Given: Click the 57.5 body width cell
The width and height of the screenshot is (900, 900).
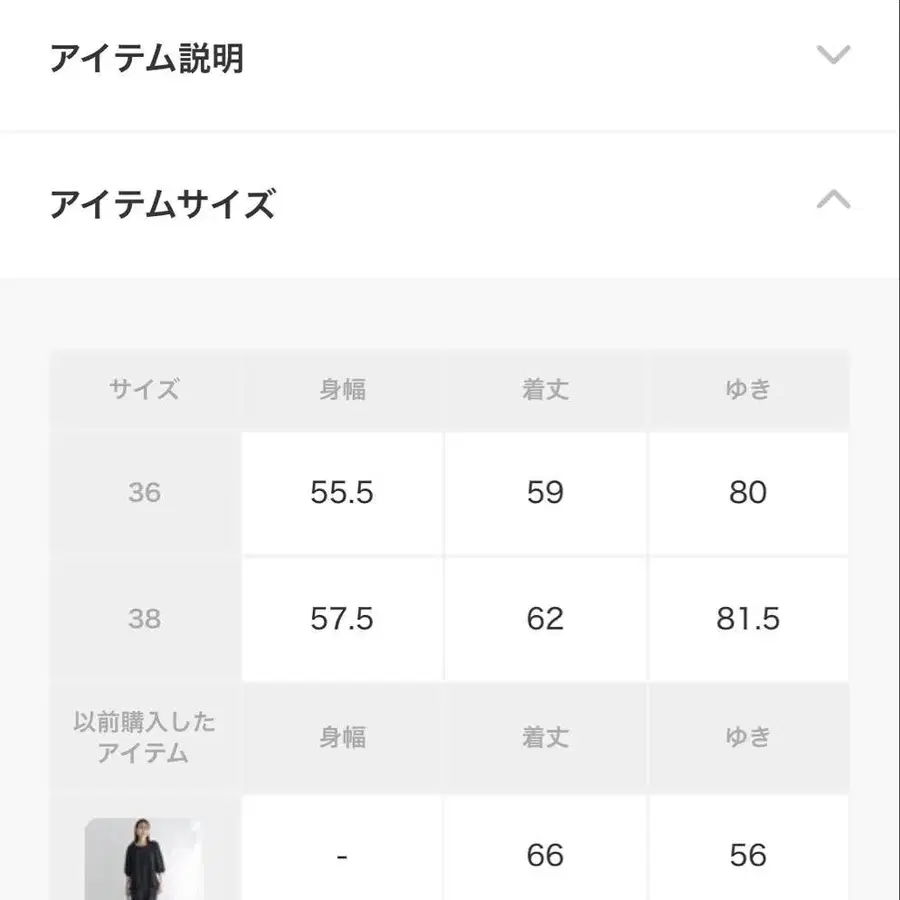Looking at the screenshot, I should (x=342, y=618).
